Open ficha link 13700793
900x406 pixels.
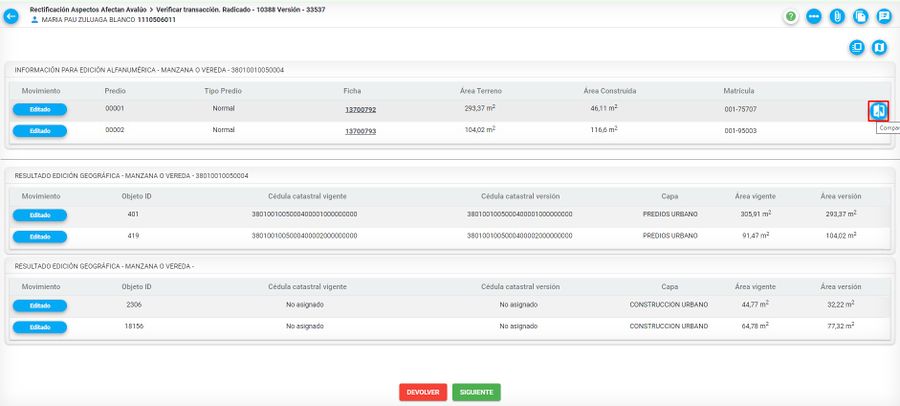tap(360, 131)
